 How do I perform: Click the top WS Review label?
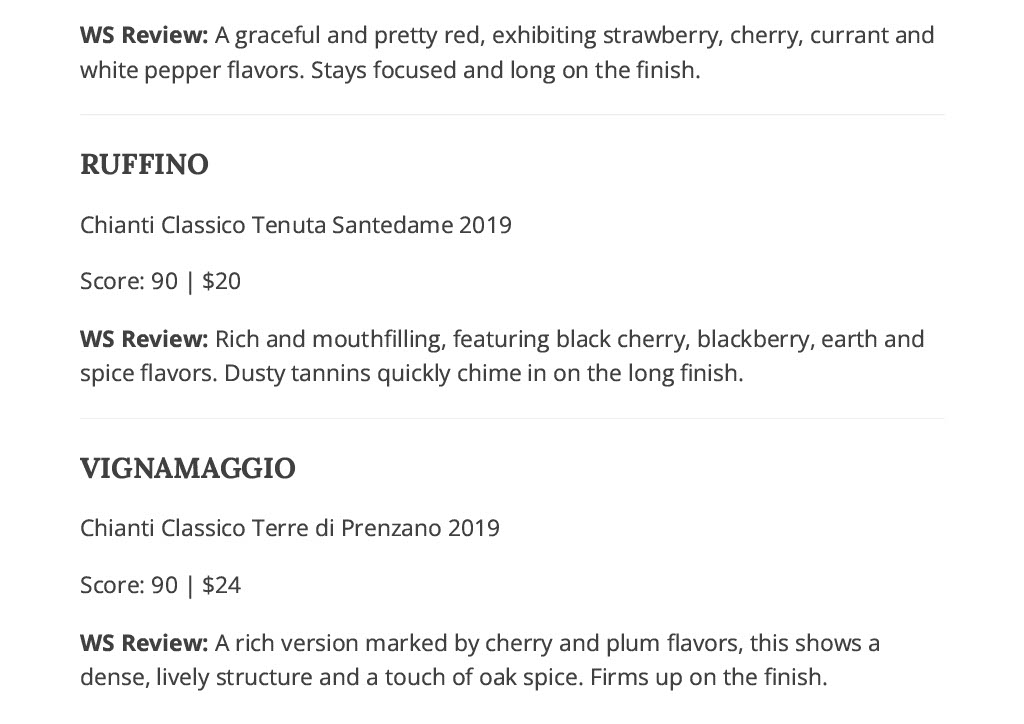tap(144, 35)
